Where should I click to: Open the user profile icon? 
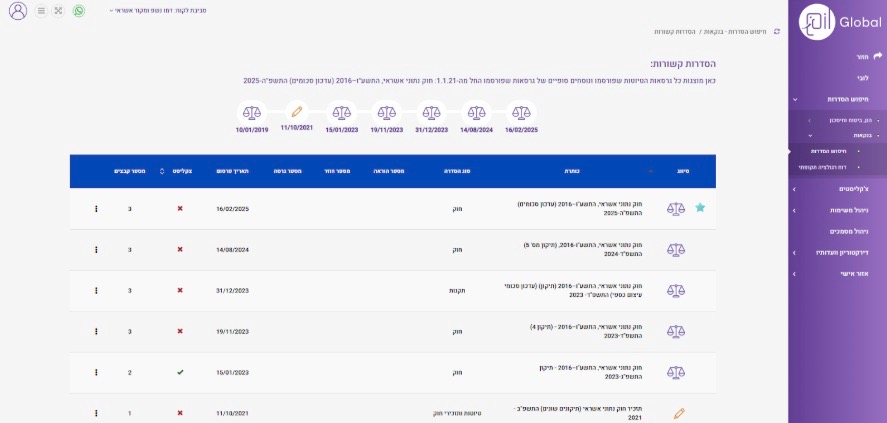(x=16, y=11)
